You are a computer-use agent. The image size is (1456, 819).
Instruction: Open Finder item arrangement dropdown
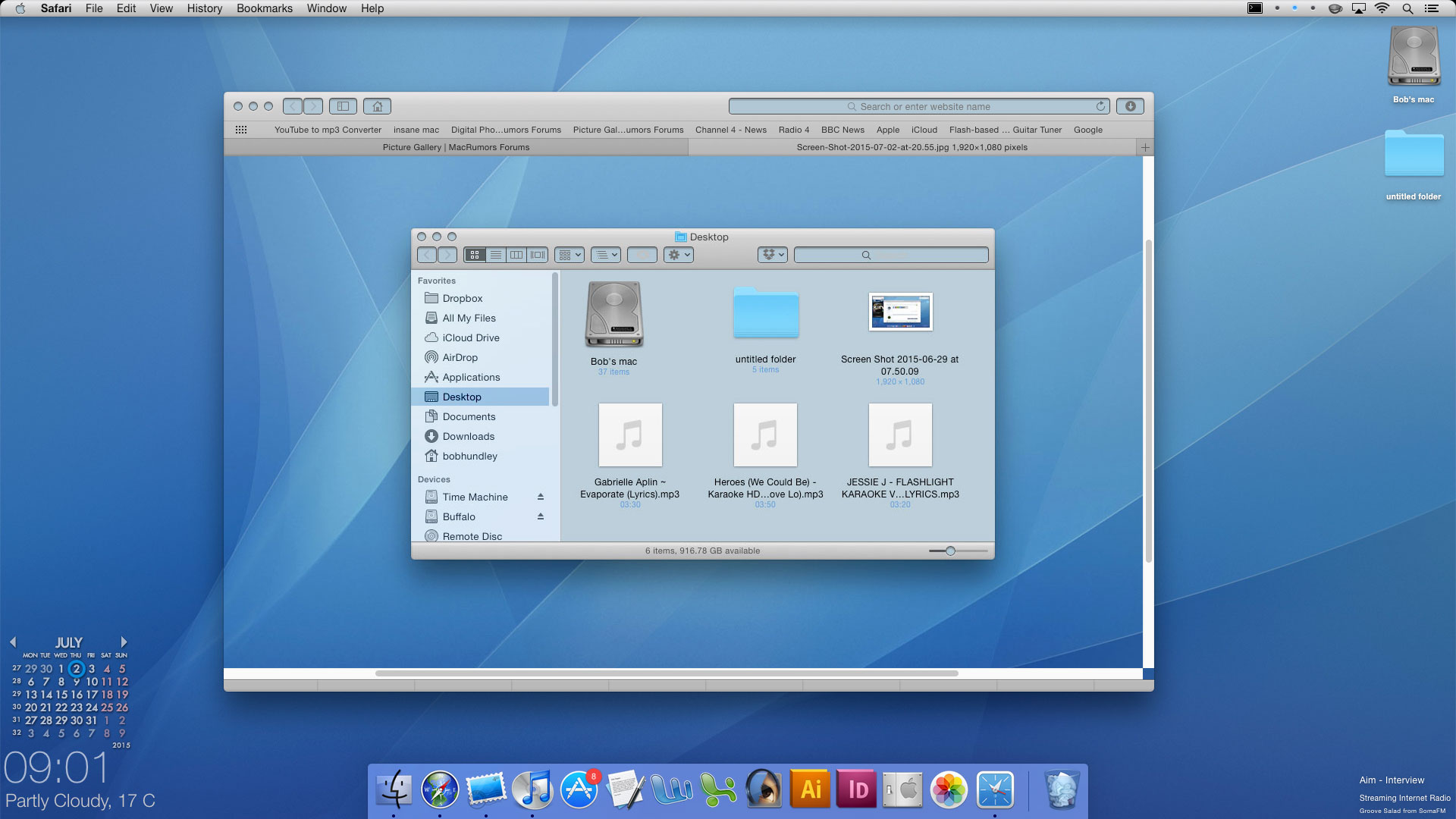point(570,255)
